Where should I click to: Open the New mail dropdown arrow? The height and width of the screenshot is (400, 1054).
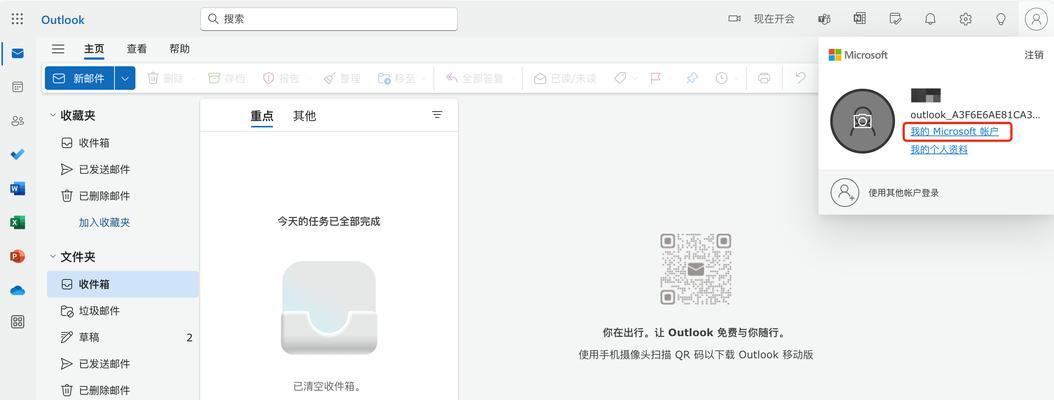click(x=125, y=79)
